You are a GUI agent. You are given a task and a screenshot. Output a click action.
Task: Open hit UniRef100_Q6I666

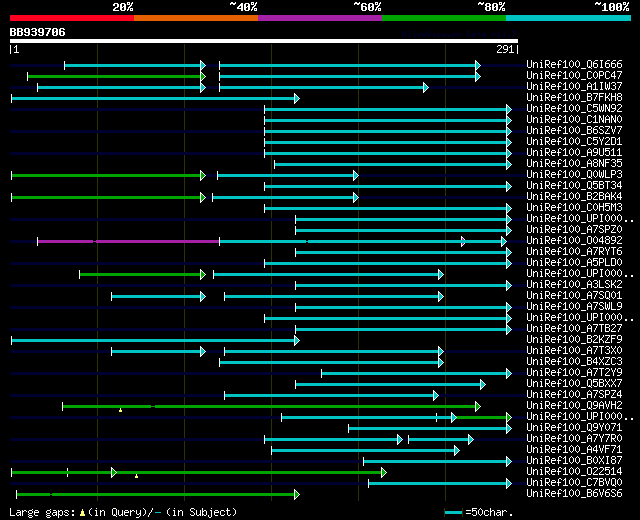574,64
